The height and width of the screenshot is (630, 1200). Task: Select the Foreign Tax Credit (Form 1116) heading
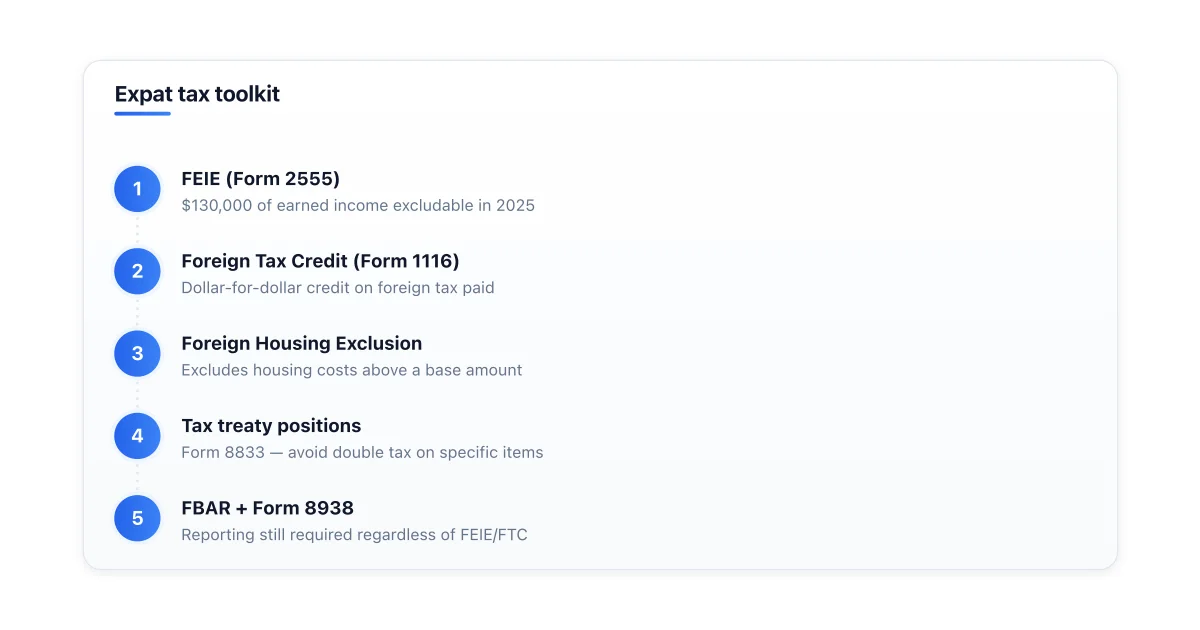[x=320, y=261]
